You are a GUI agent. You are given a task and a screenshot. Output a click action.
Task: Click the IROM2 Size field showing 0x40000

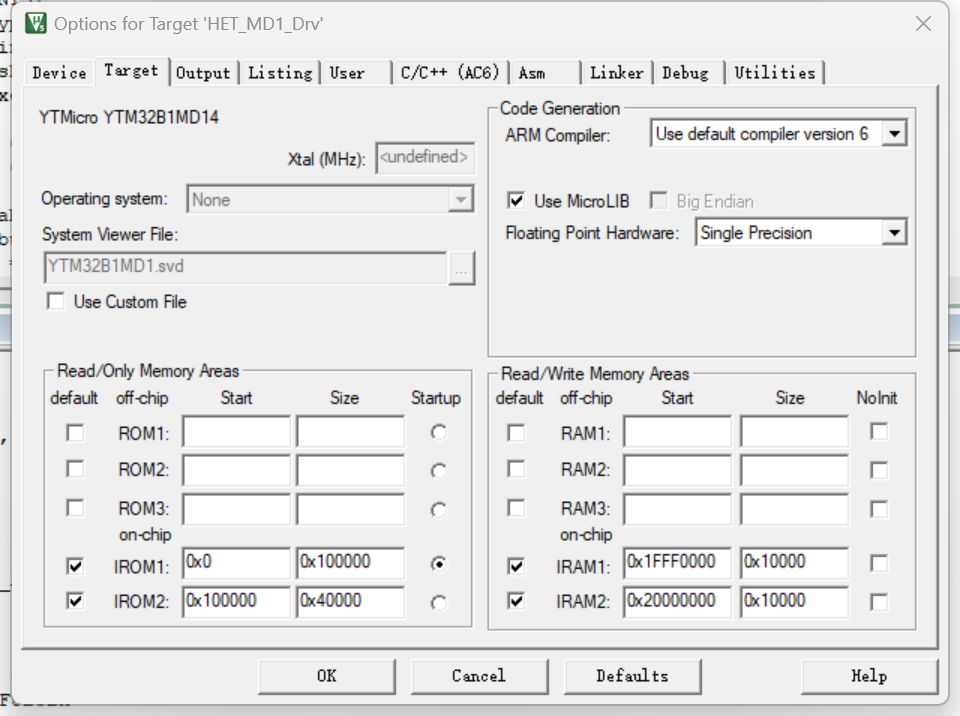pyautogui.click(x=350, y=601)
